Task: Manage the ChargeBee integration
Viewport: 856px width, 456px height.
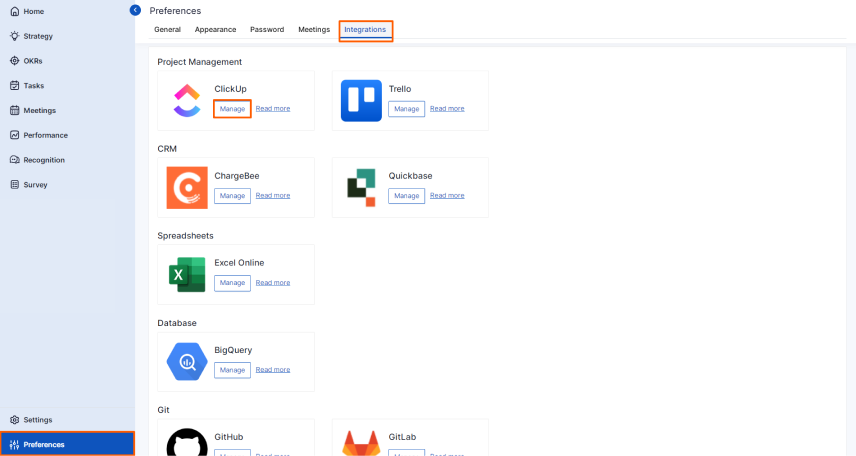Action: click(x=232, y=196)
